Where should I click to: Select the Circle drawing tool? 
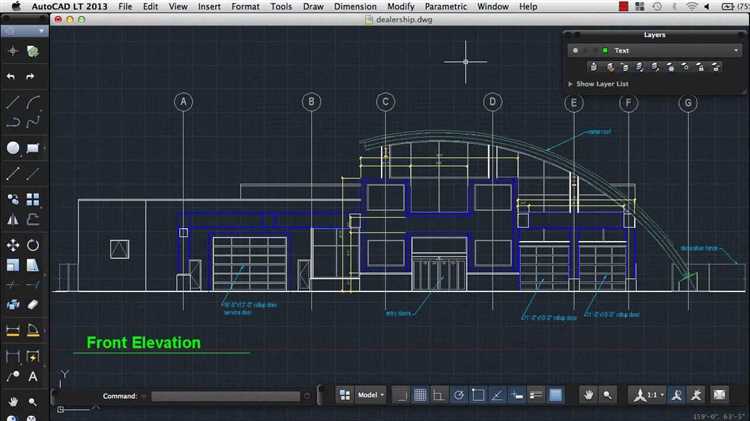point(12,148)
